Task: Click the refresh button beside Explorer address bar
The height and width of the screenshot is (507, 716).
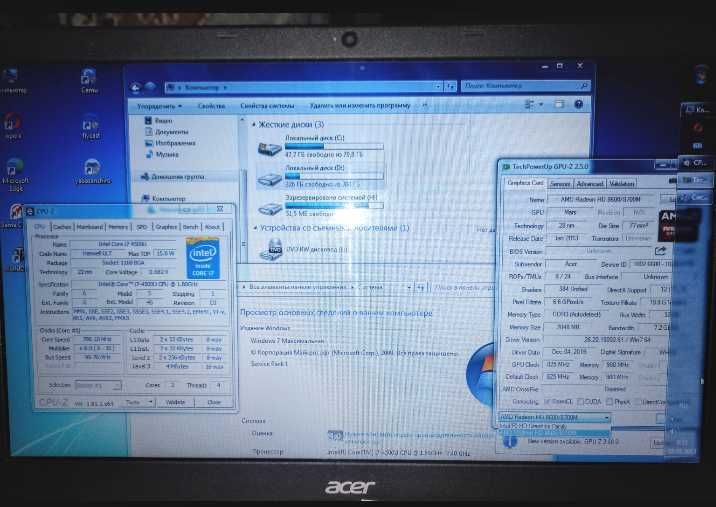Action: tap(450, 86)
